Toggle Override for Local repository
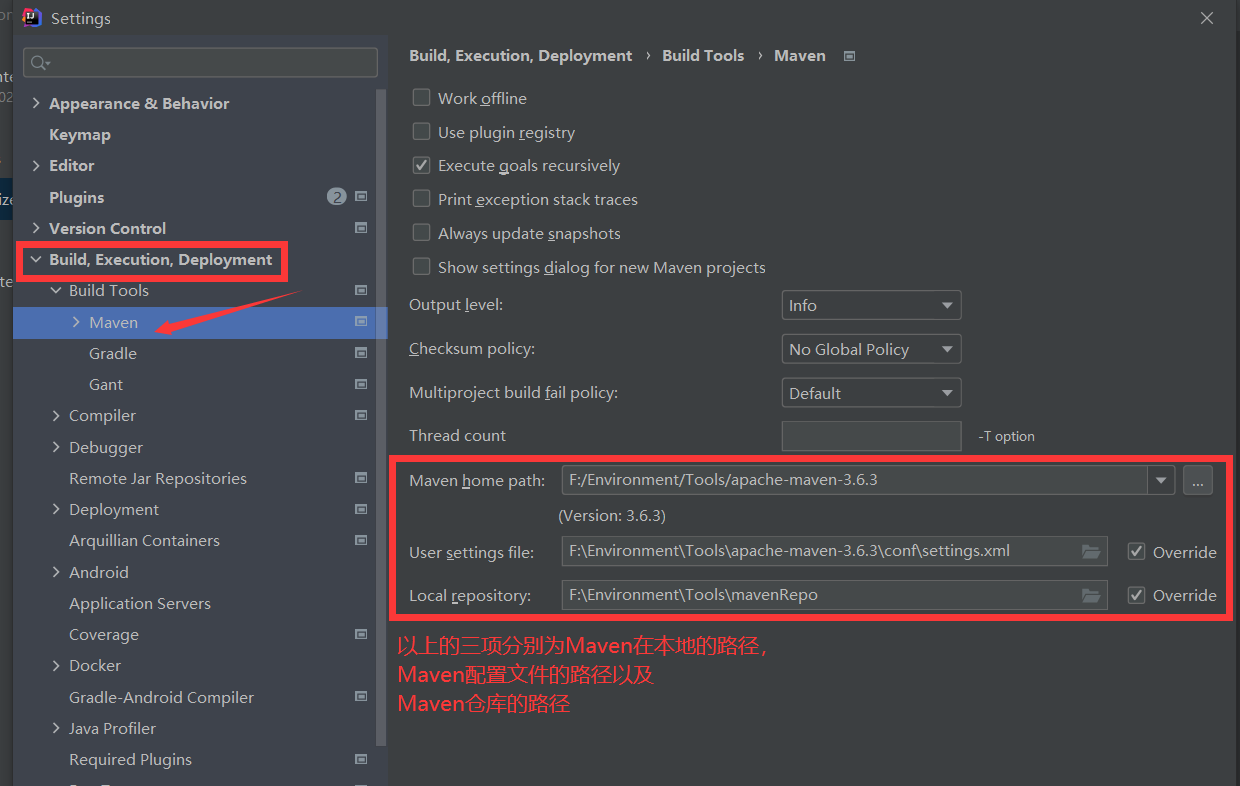Viewport: 1240px width, 786px height. click(x=1136, y=595)
